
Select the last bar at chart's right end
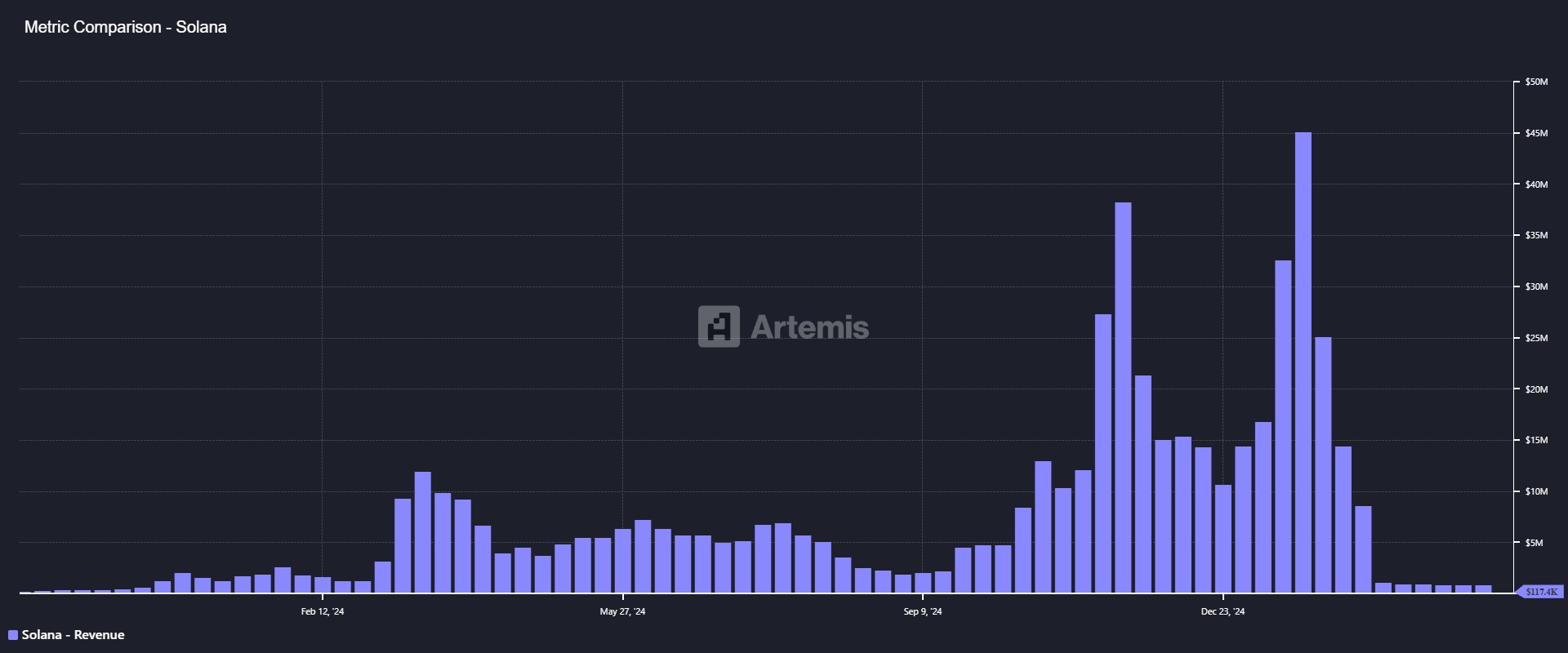click(1483, 589)
